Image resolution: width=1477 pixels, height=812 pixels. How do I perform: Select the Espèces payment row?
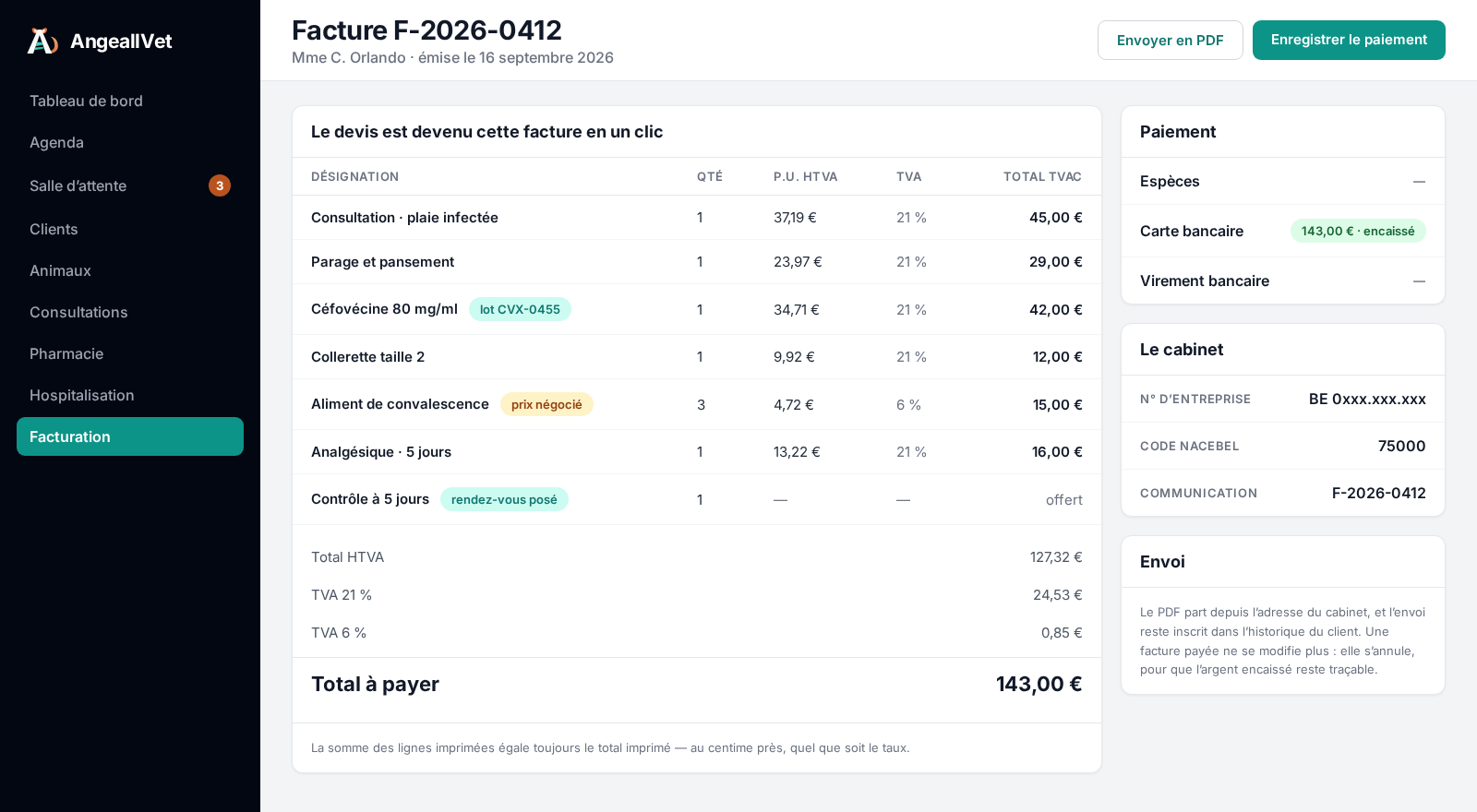[1283, 181]
